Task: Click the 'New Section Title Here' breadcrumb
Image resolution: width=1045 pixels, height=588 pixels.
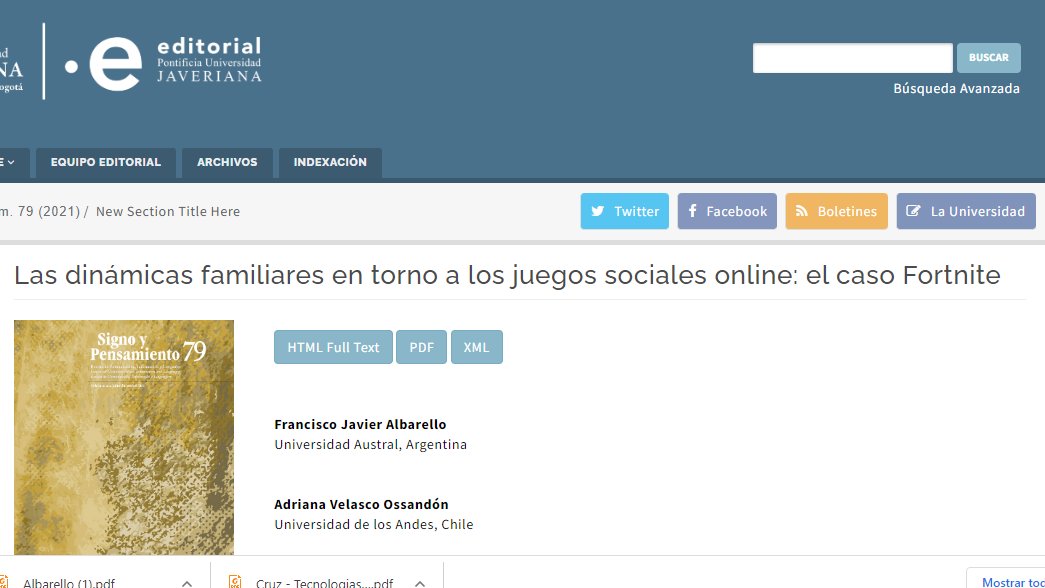Action: [168, 211]
